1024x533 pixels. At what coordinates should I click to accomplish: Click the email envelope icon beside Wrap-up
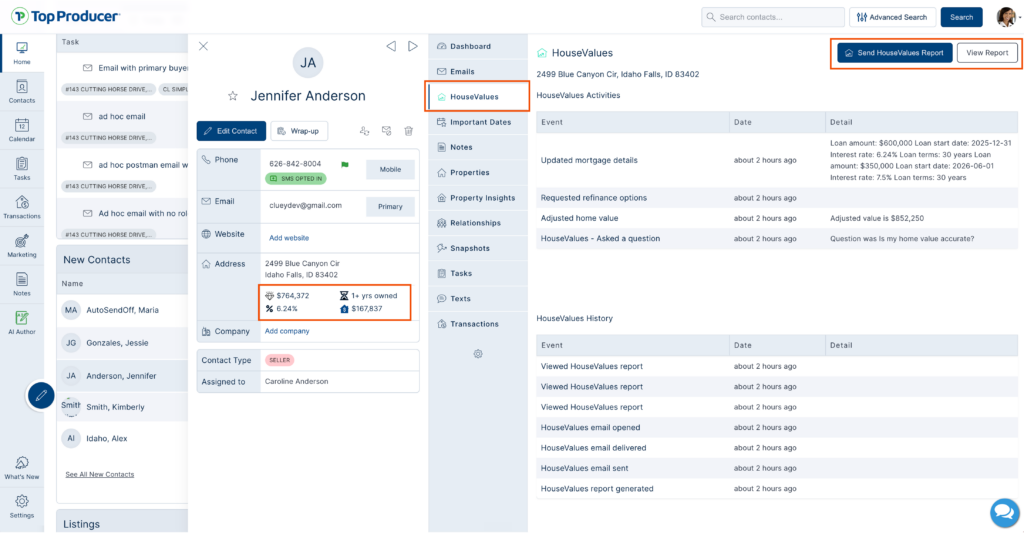[x=387, y=131]
